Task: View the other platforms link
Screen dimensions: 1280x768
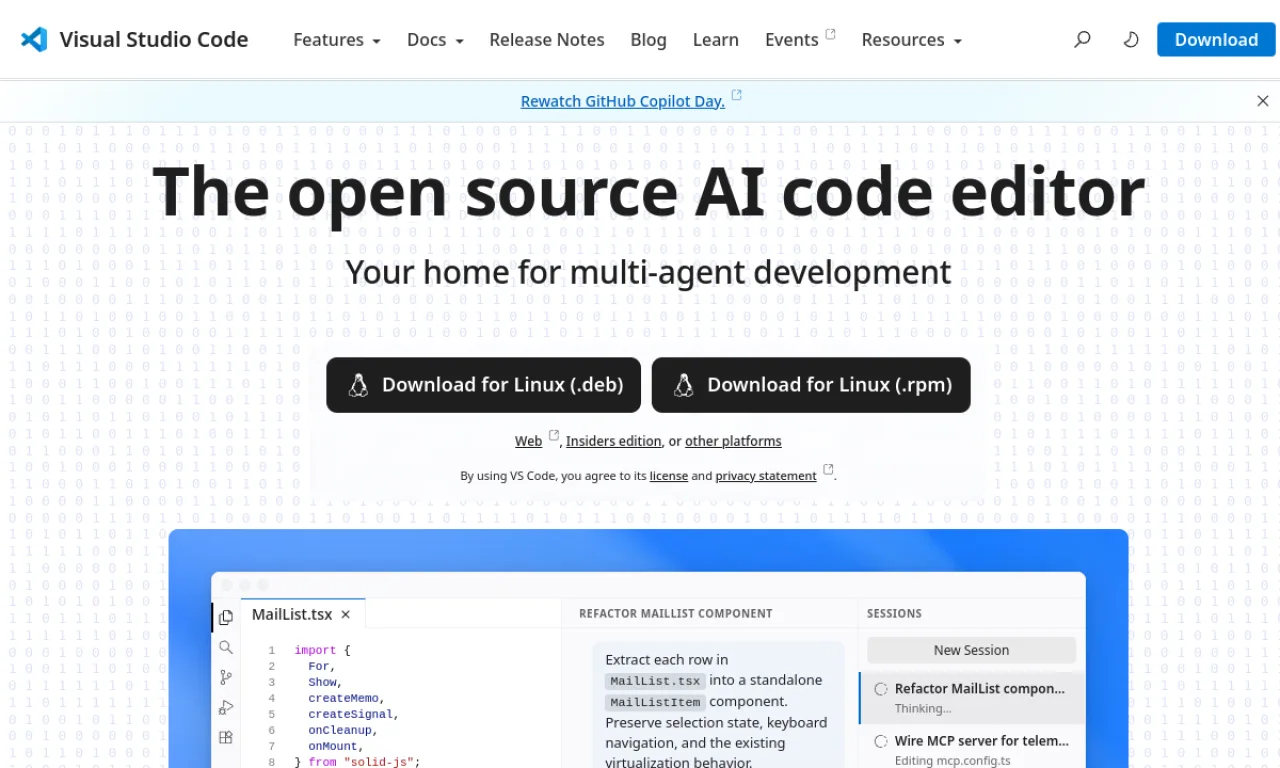Action: tap(733, 441)
